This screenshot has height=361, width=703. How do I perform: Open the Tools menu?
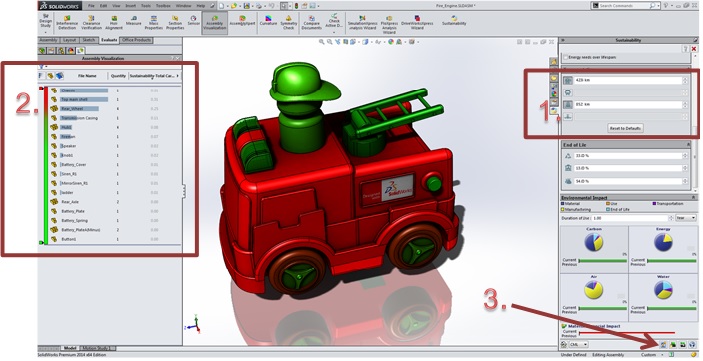pyautogui.click(x=146, y=6)
